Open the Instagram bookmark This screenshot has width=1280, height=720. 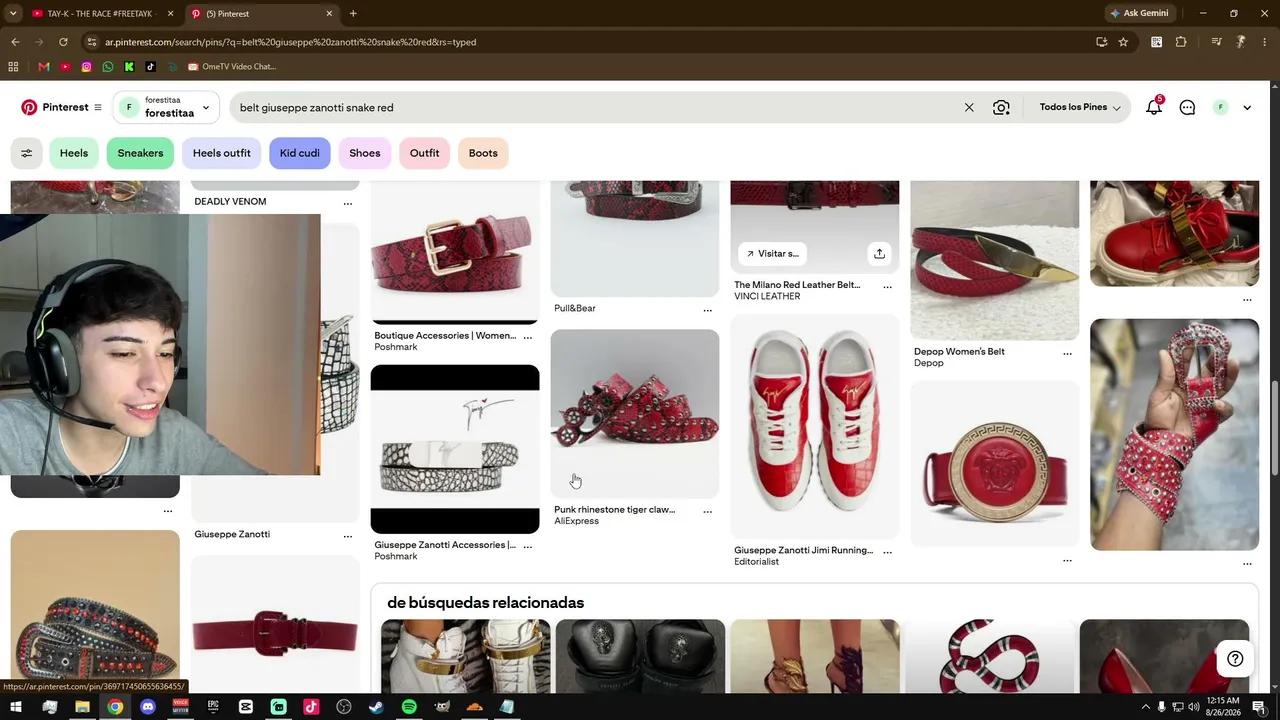tap(87, 67)
